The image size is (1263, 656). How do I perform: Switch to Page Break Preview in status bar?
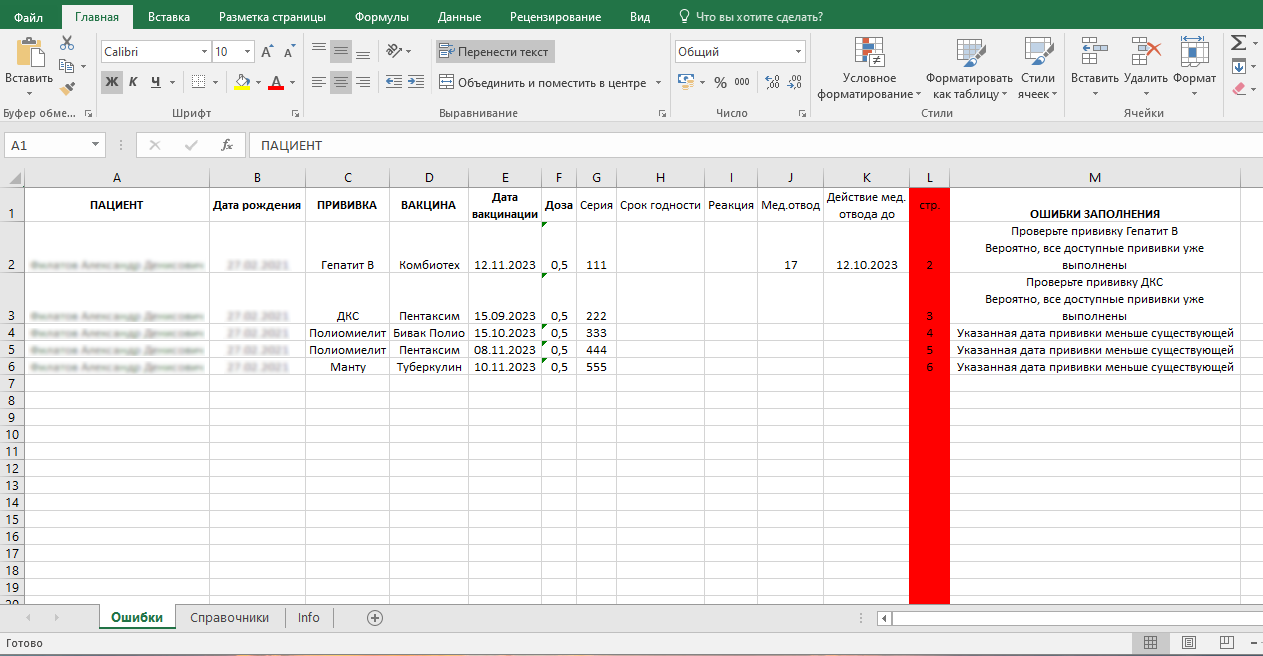(1227, 642)
